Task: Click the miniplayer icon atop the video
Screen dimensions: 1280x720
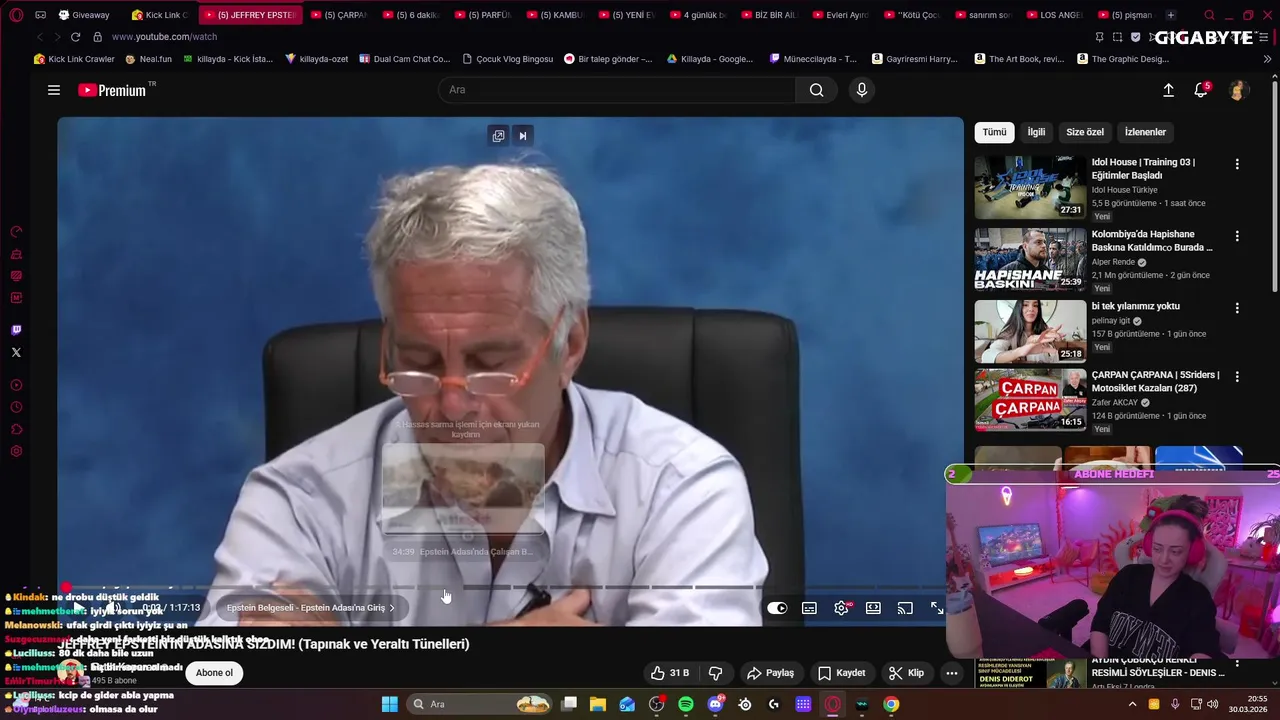Action: click(x=498, y=136)
